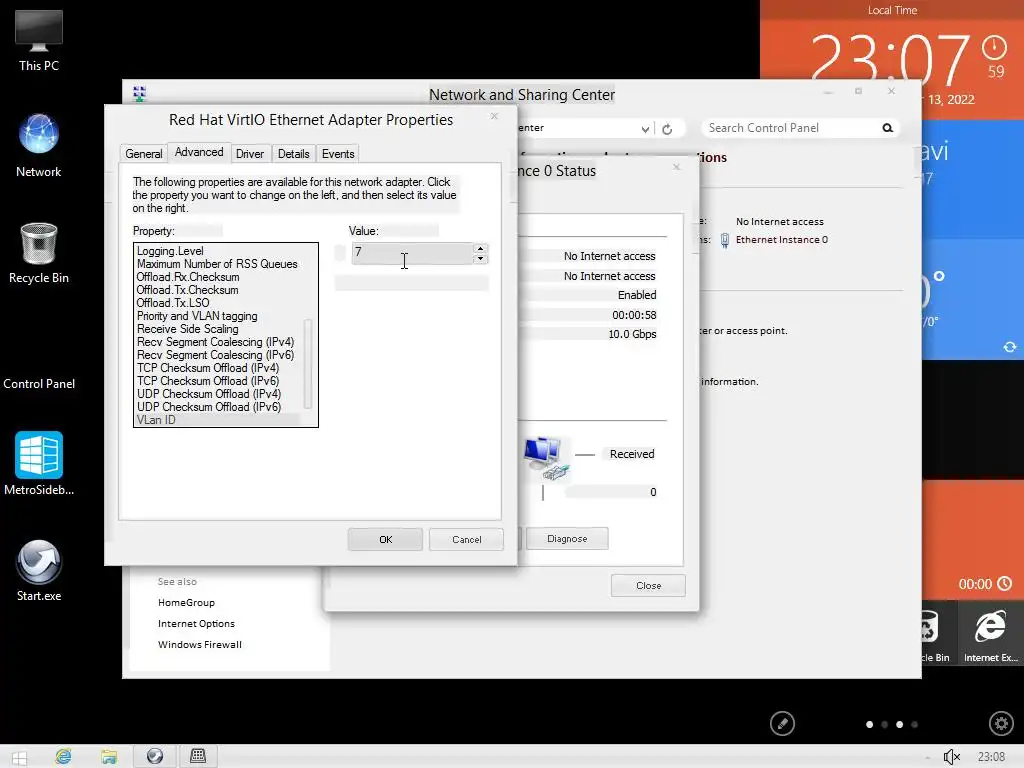Select Receive Side Scaling property

click(x=187, y=329)
